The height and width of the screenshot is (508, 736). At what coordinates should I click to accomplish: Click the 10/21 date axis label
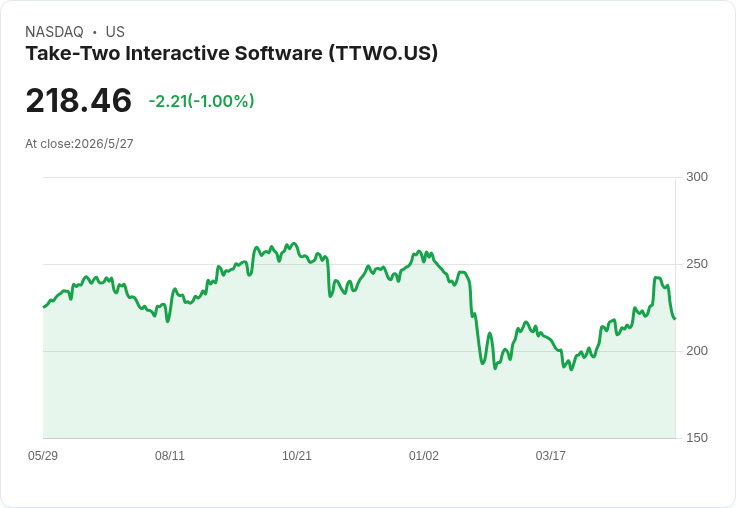tap(297, 455)
